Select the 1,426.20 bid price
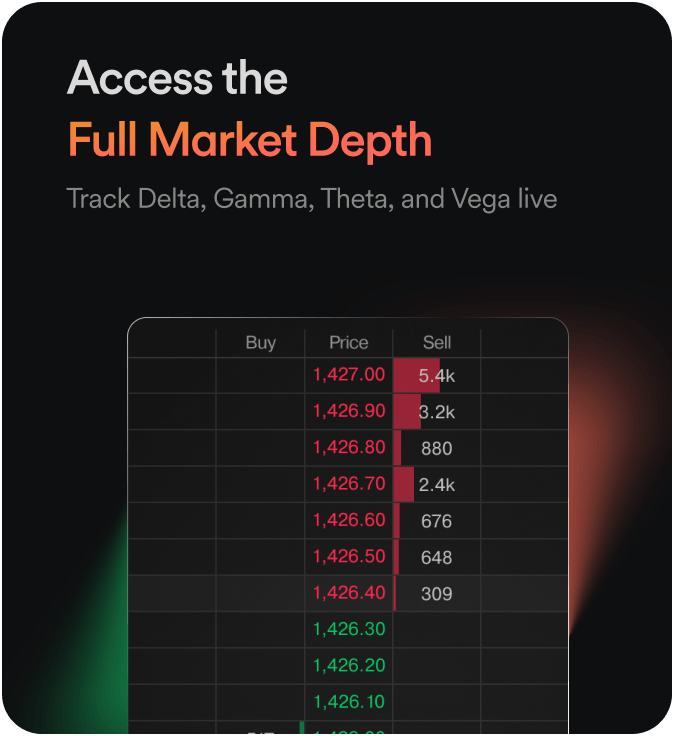674x736 pixels. (x=349, y=665)
